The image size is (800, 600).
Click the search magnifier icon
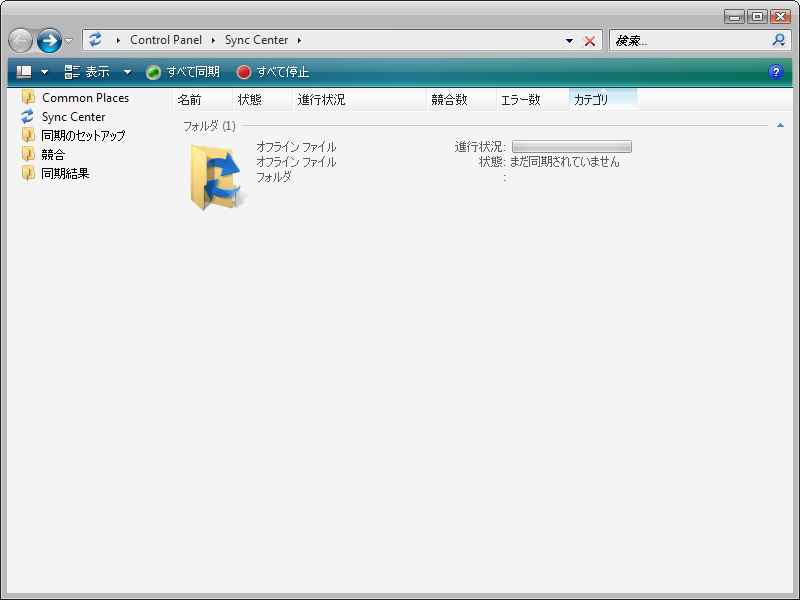tap(779, 40)
